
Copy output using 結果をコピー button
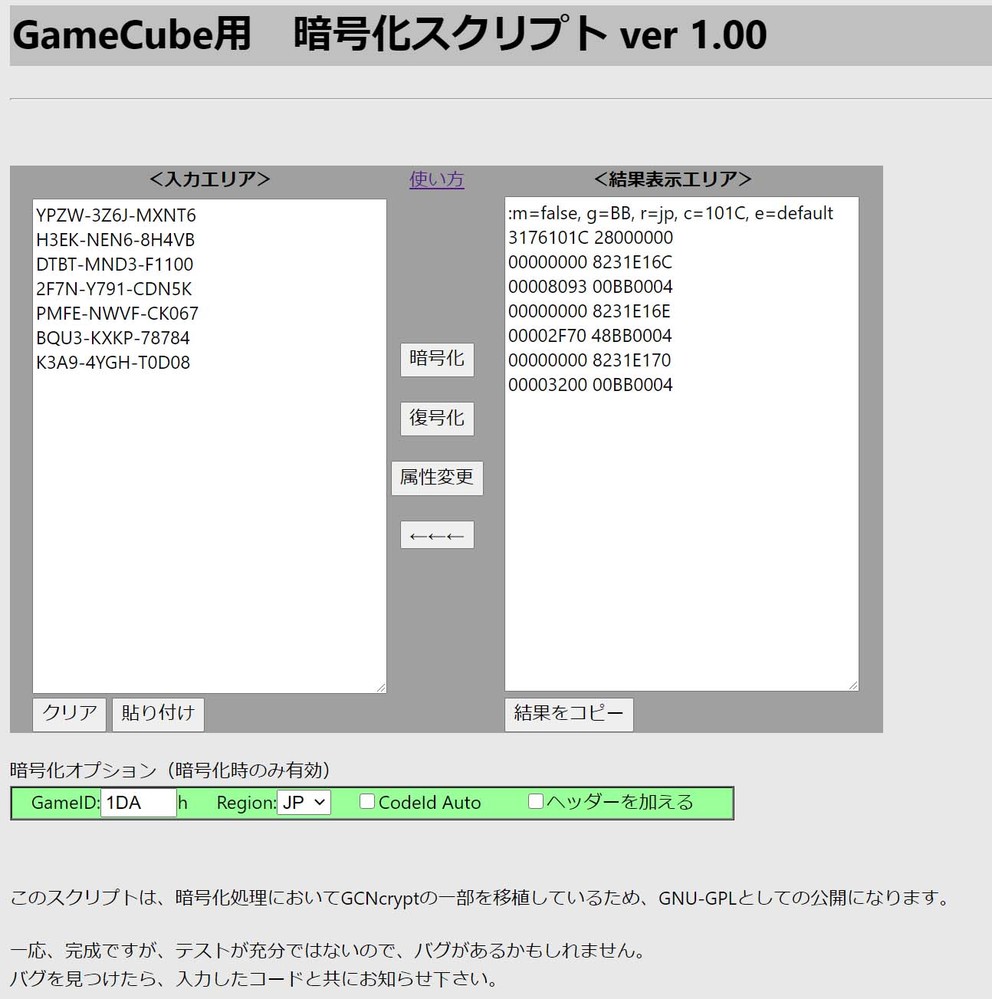(568, 714)
